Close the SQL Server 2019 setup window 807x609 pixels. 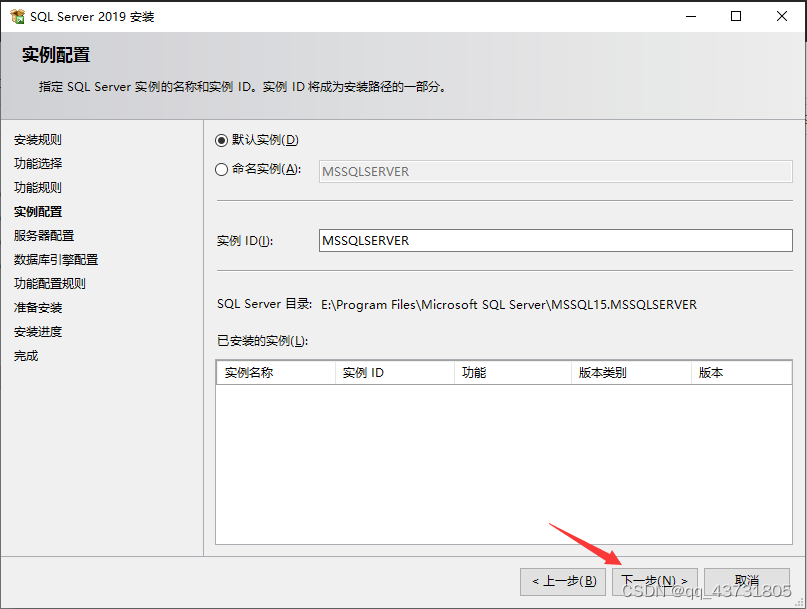tap(782, 16)
